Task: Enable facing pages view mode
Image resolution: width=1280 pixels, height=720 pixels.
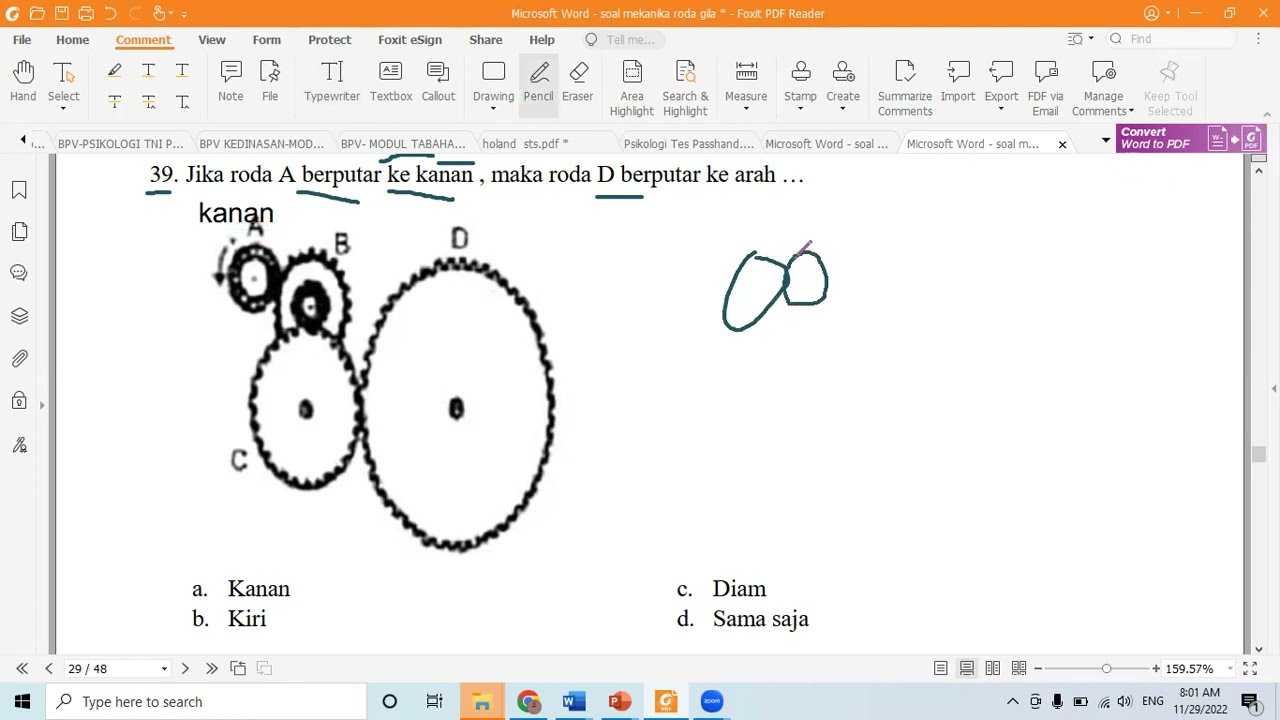Action: click(x=992, y=668)
